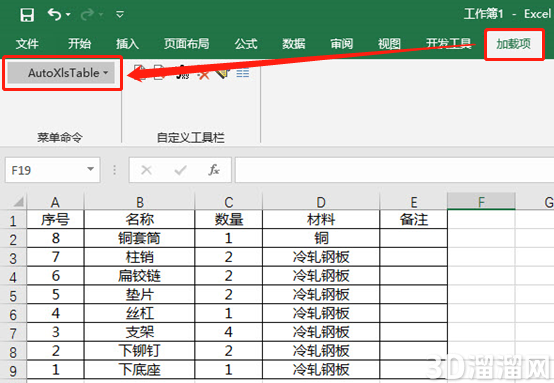
Task: Click the Save icon in quick access toolbar
Action: 27,15
